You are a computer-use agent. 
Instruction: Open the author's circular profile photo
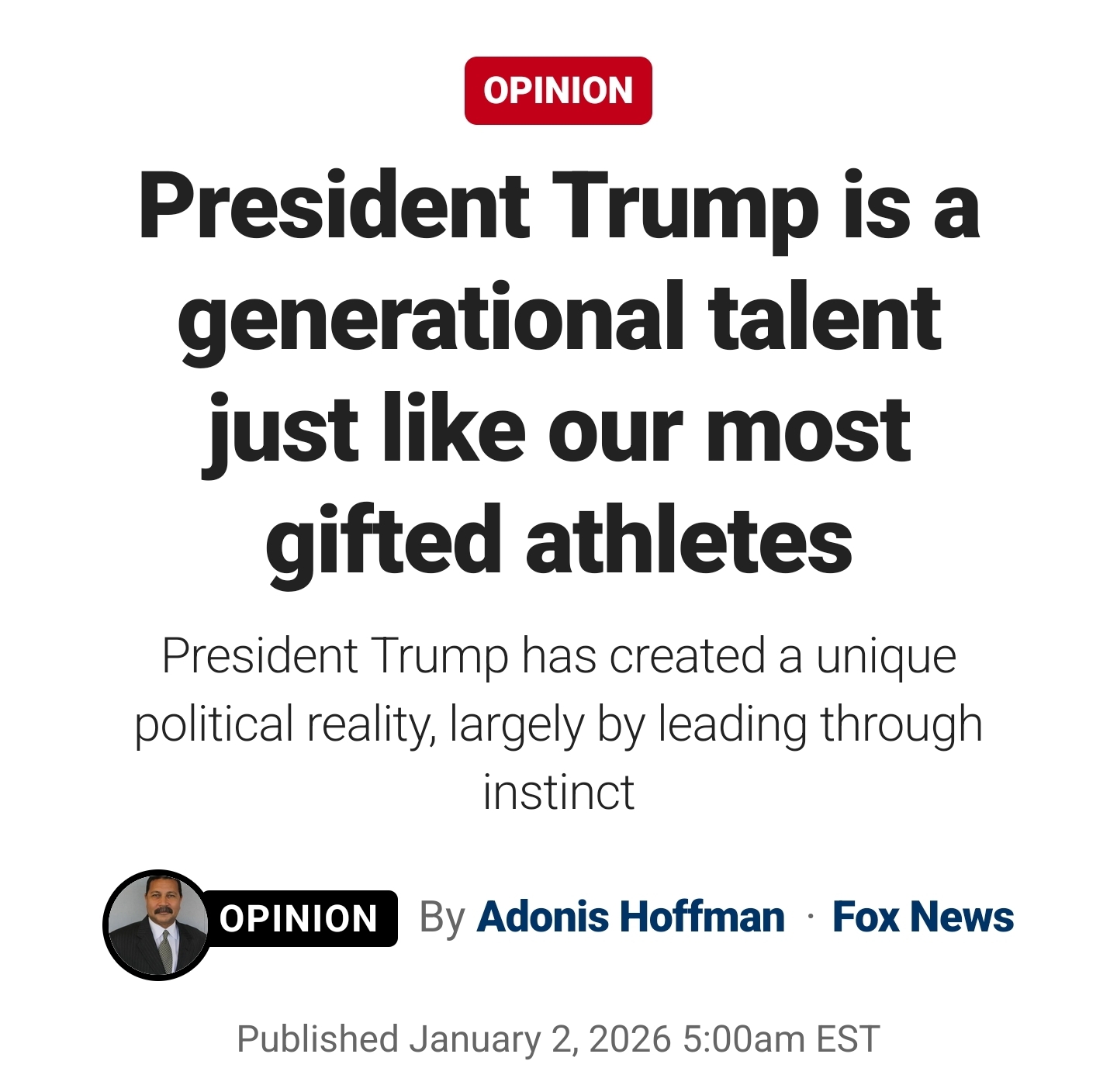[157, 924]
